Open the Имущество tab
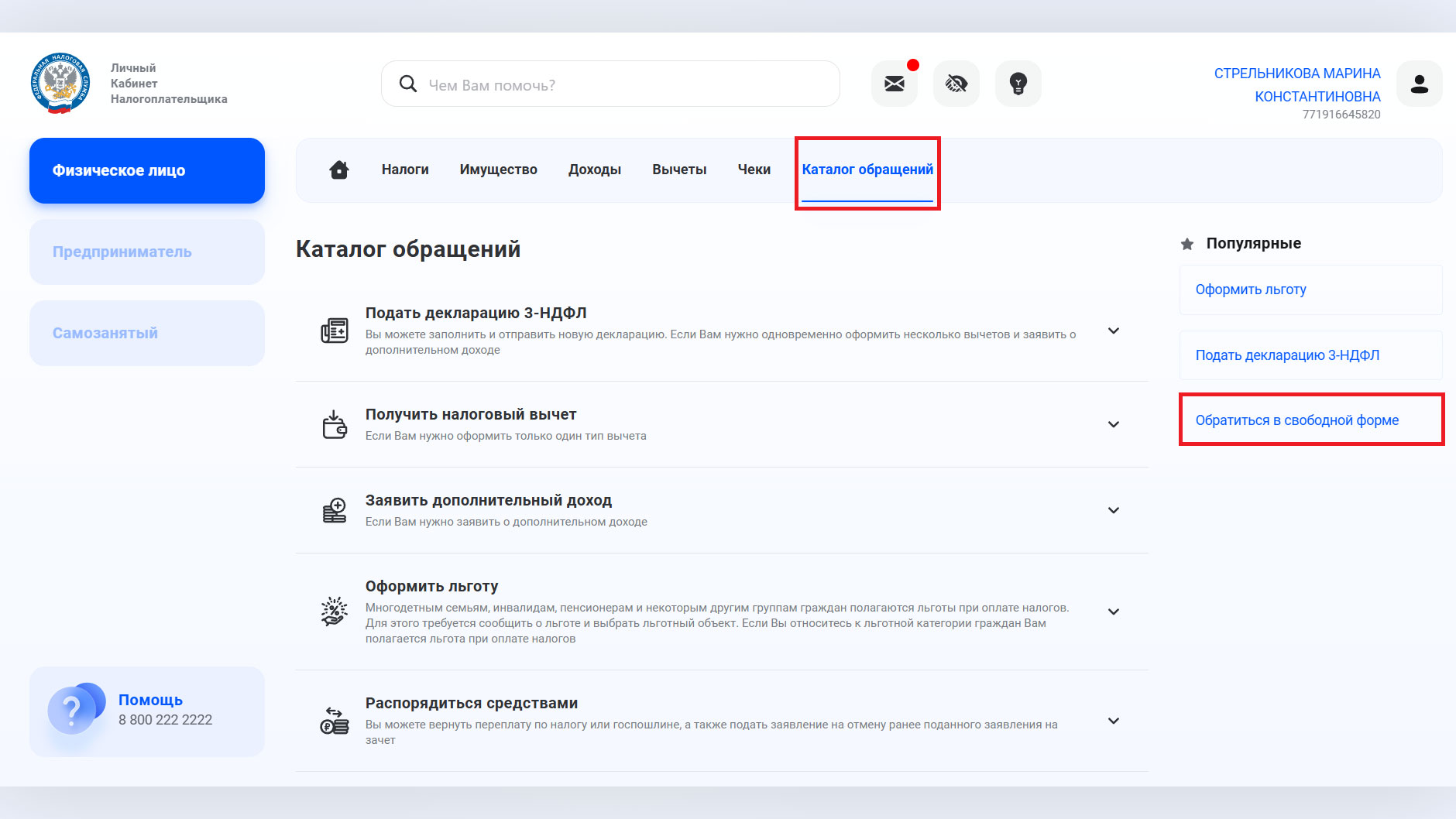 tap(498, 170)
